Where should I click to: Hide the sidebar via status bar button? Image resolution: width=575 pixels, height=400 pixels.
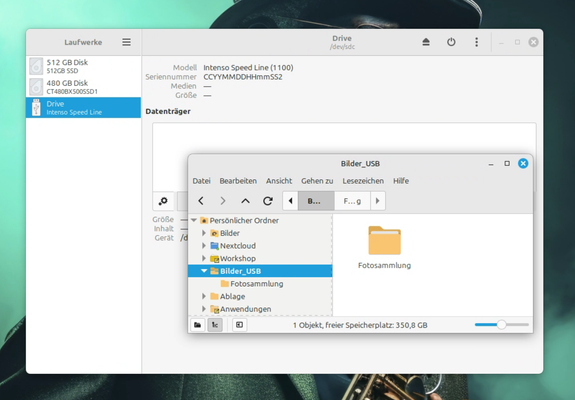pyautogui.click(x=239, y=325)
